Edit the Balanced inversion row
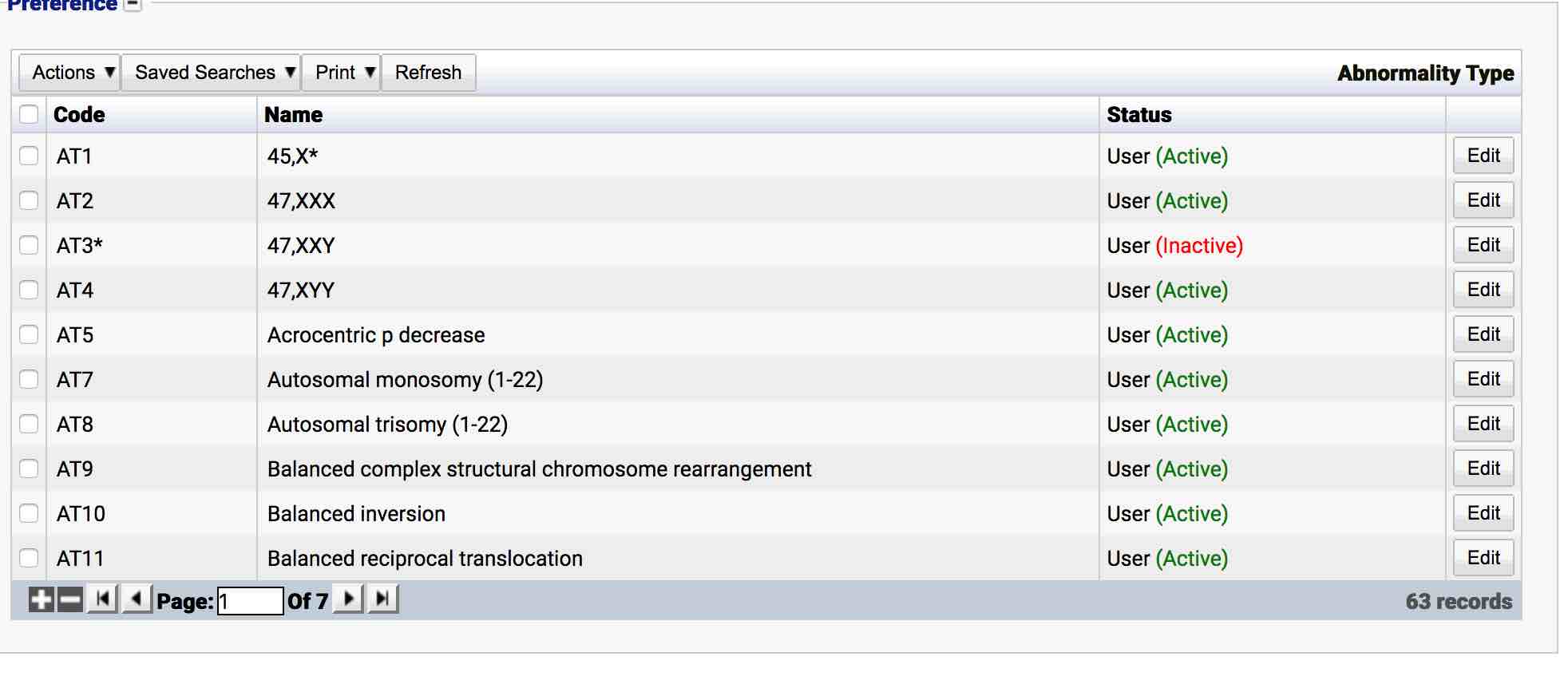This screenshot has width=1568, height=688. click(x=1483, y=513)
